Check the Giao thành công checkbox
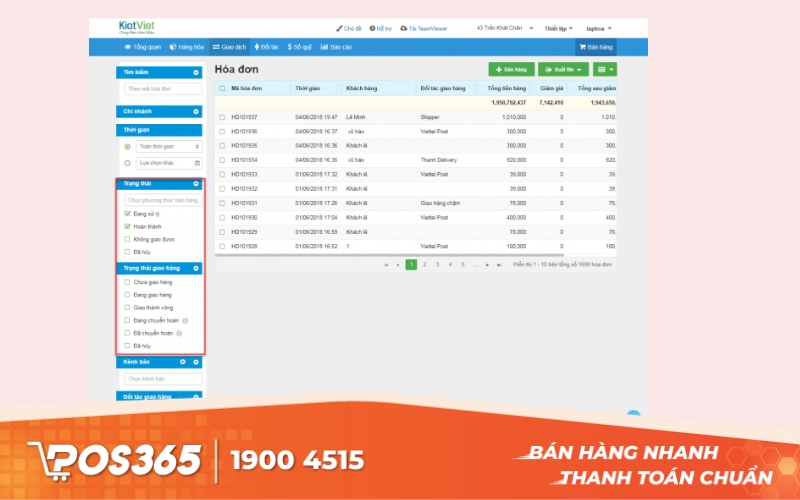Screen dimensions: 800x500 [x=128, y=307]
